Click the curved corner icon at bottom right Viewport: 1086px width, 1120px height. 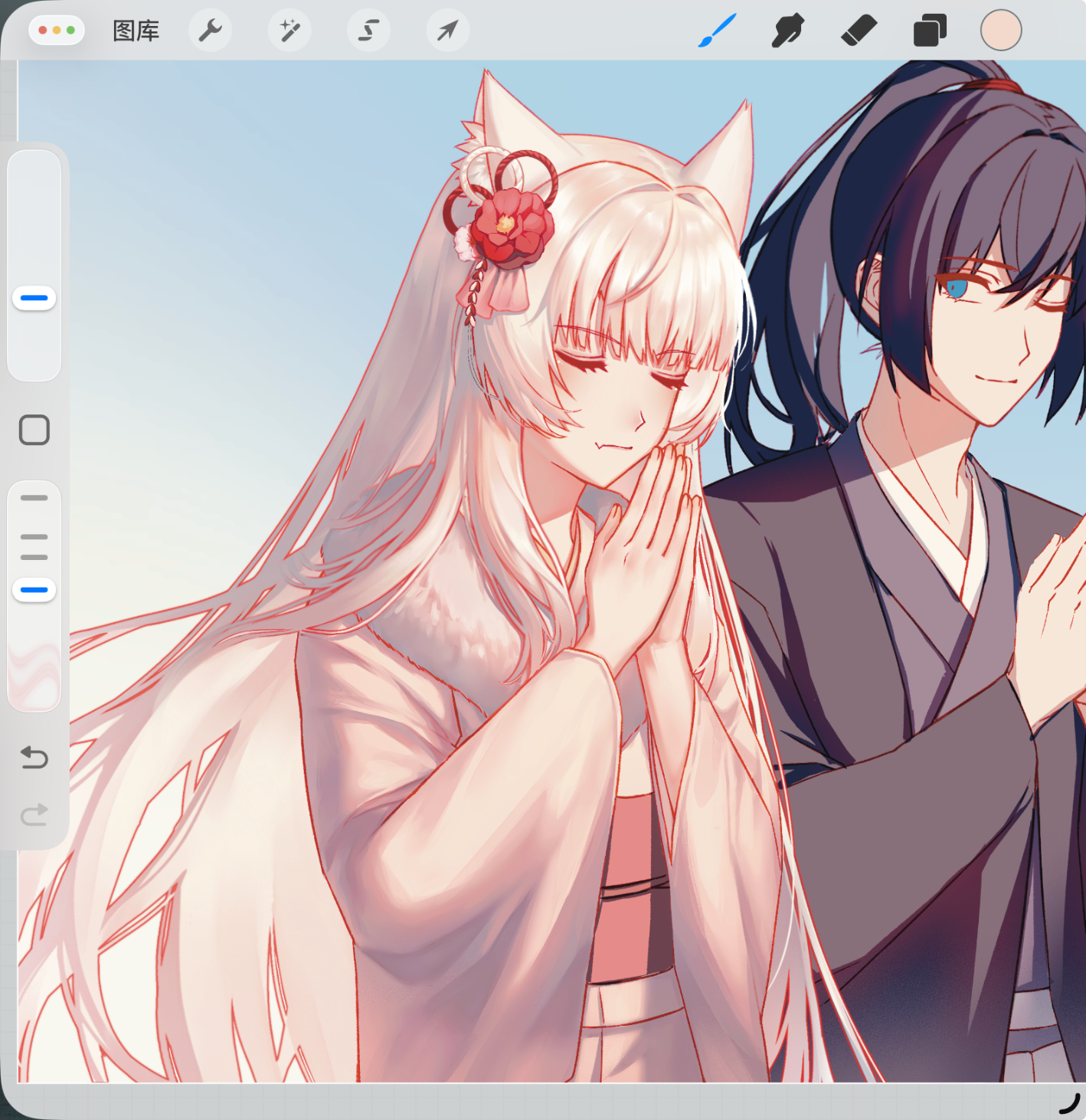click(x=1068, y=1102)
